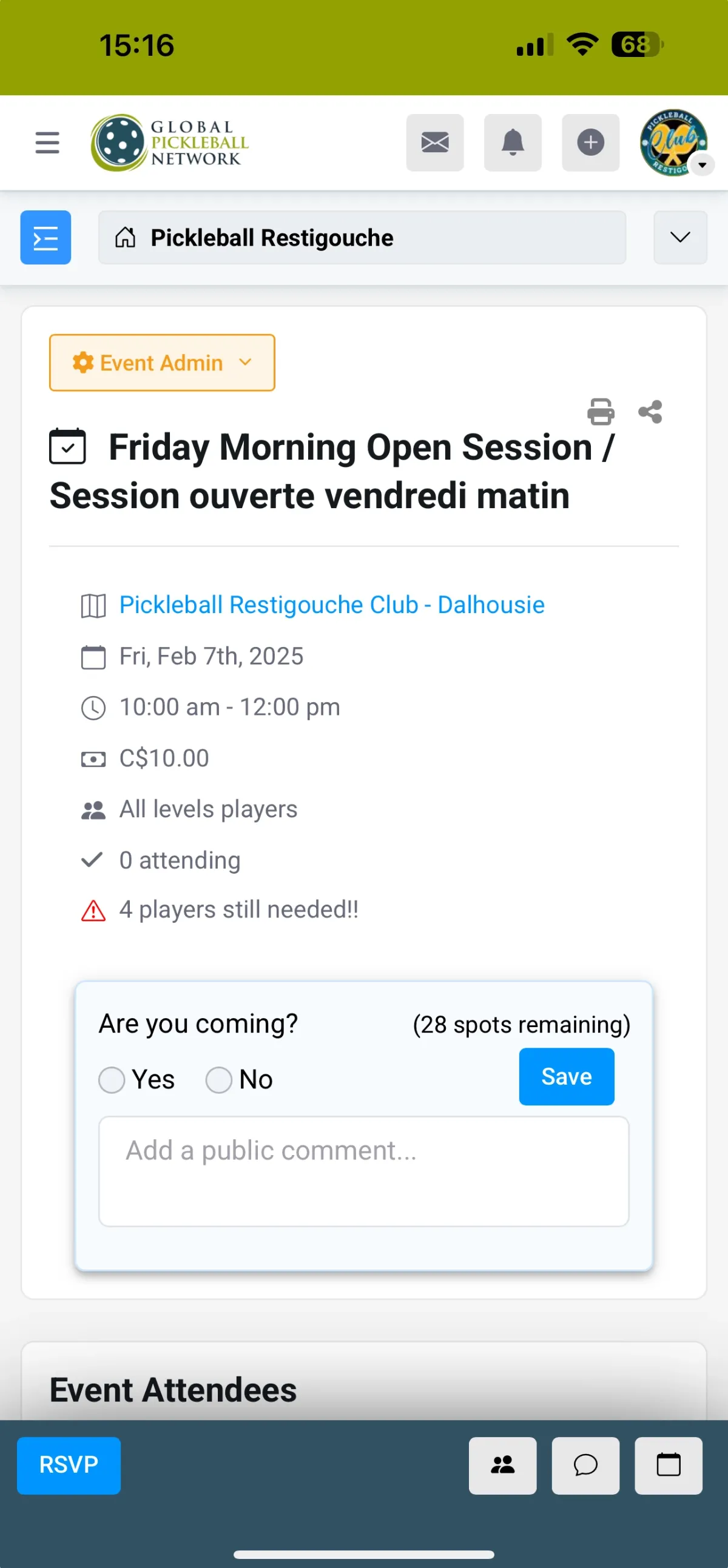Open the calendar from bottom bar
This screenshot has height=1568, width=728.
coord(668,1465)
